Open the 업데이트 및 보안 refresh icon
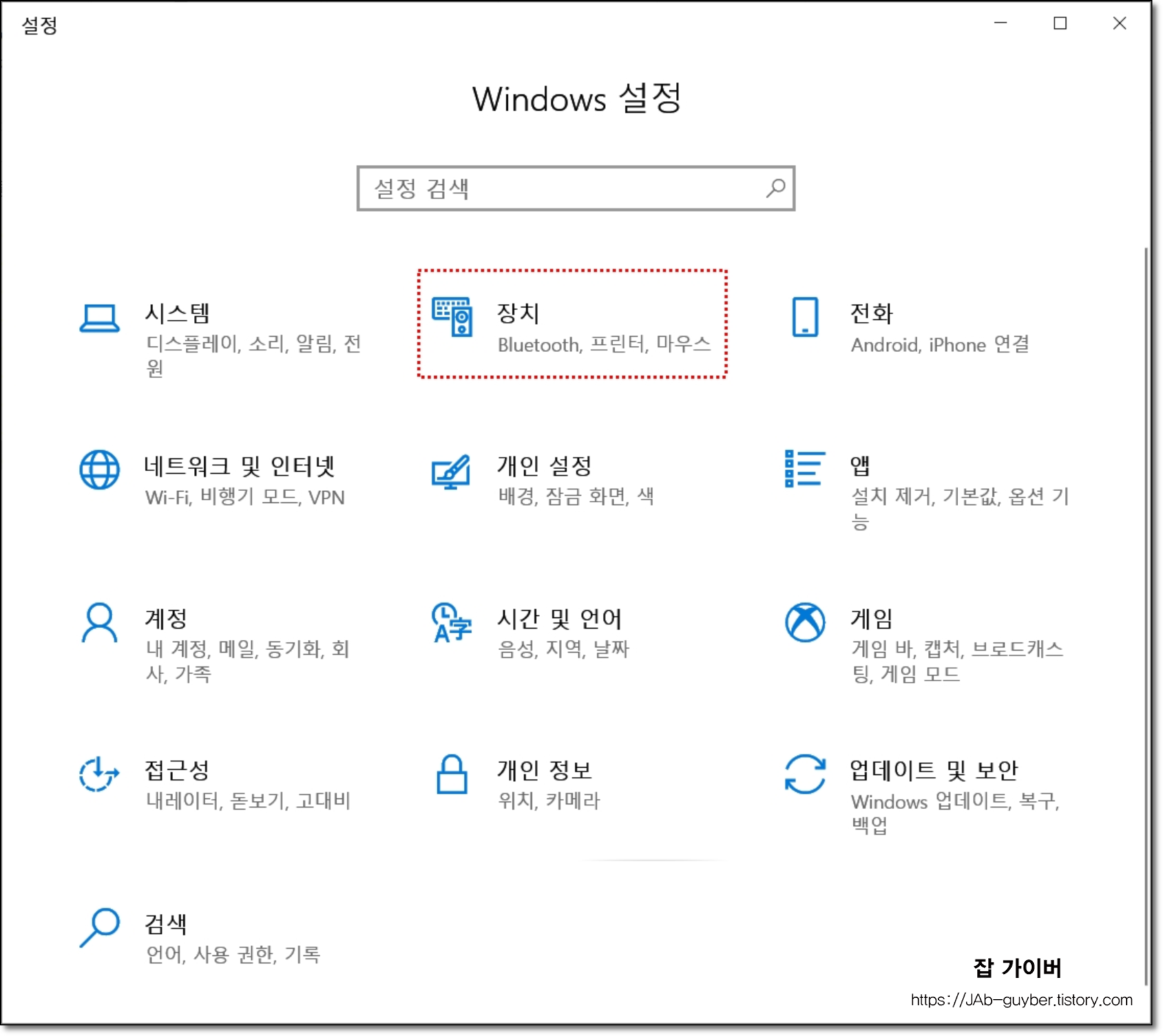 pos(805,774)
